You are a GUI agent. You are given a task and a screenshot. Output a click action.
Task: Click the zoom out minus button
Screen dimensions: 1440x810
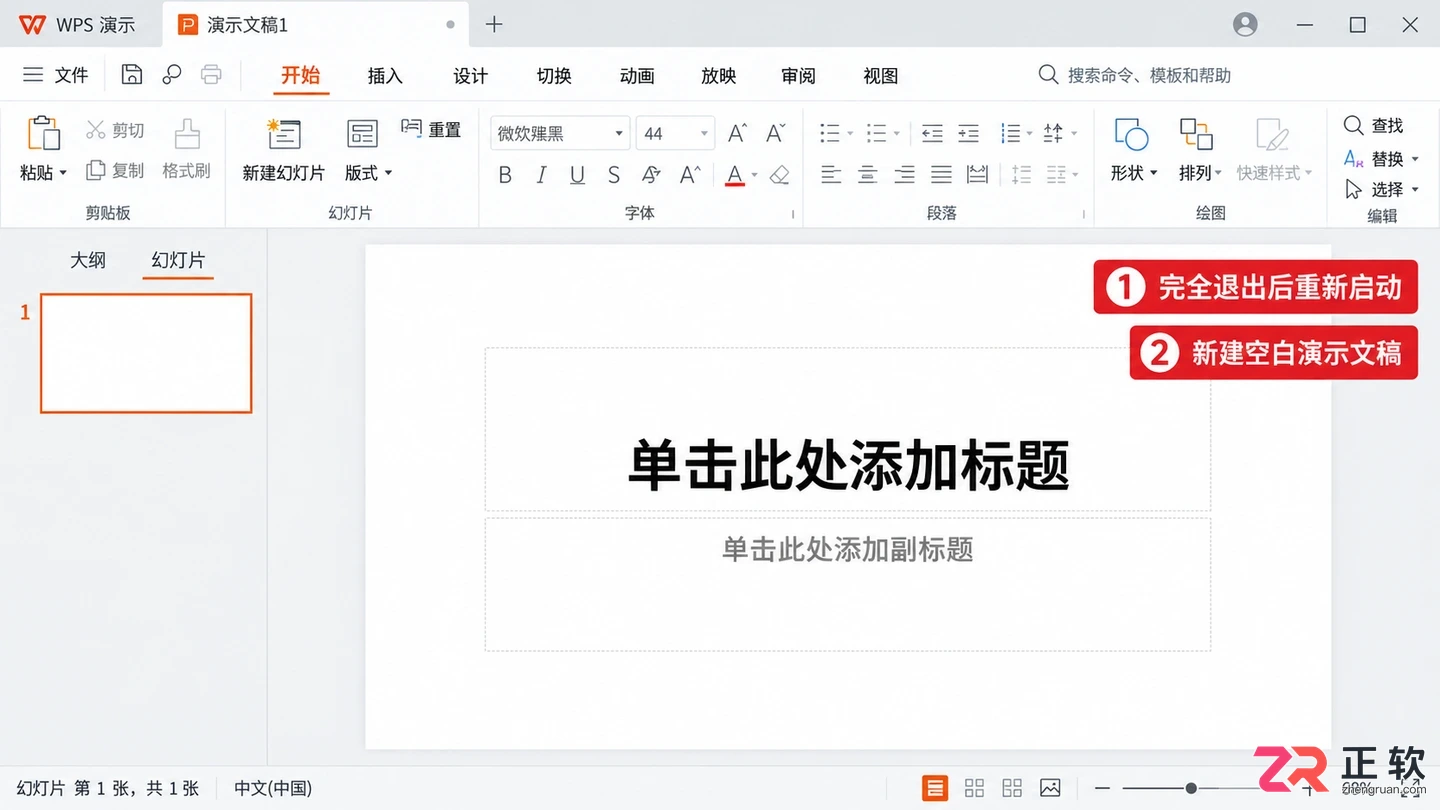click(x=1102, y=788)
